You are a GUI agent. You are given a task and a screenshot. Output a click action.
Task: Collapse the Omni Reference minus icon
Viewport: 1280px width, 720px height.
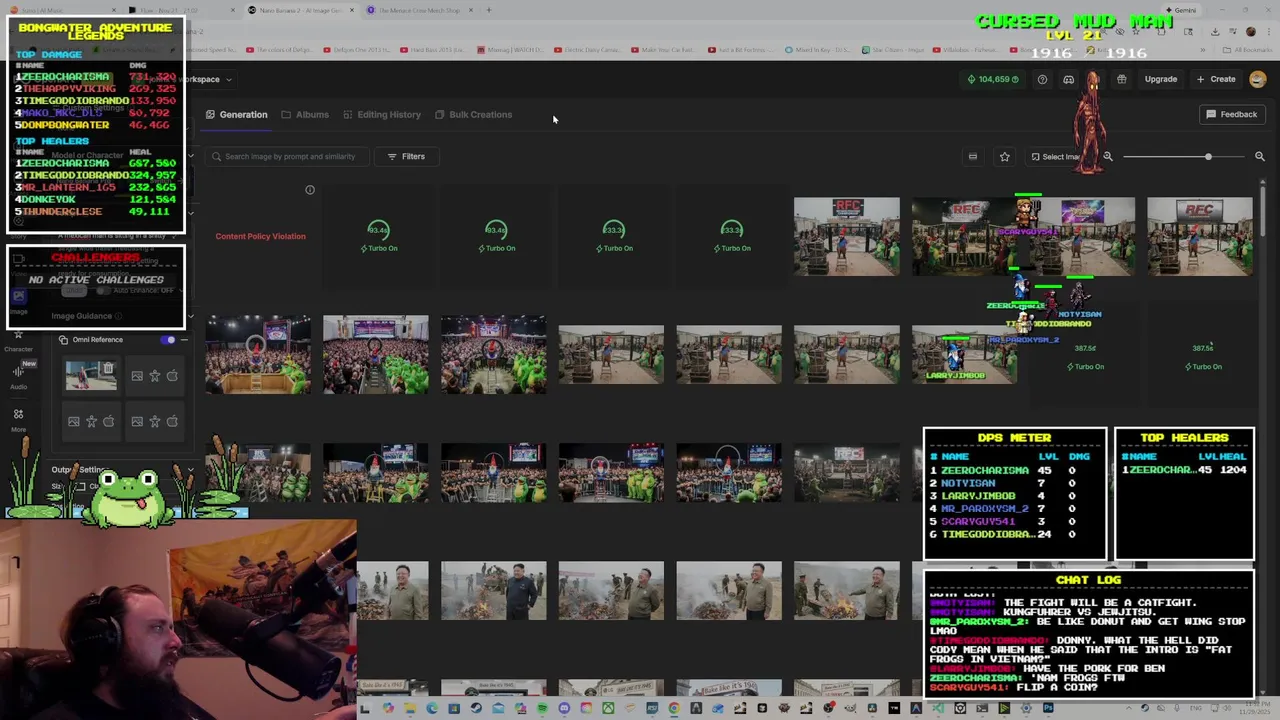[184, 340]
